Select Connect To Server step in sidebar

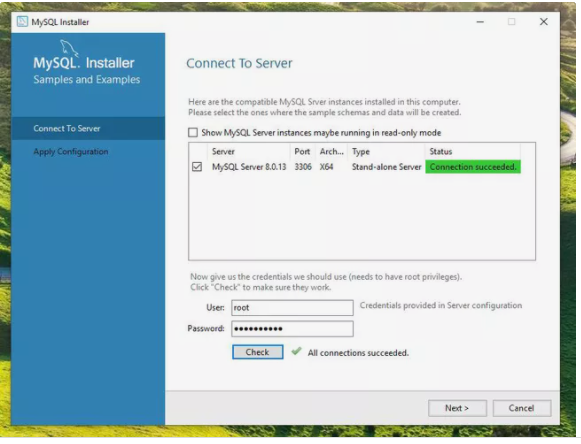(x=88, y=128)
